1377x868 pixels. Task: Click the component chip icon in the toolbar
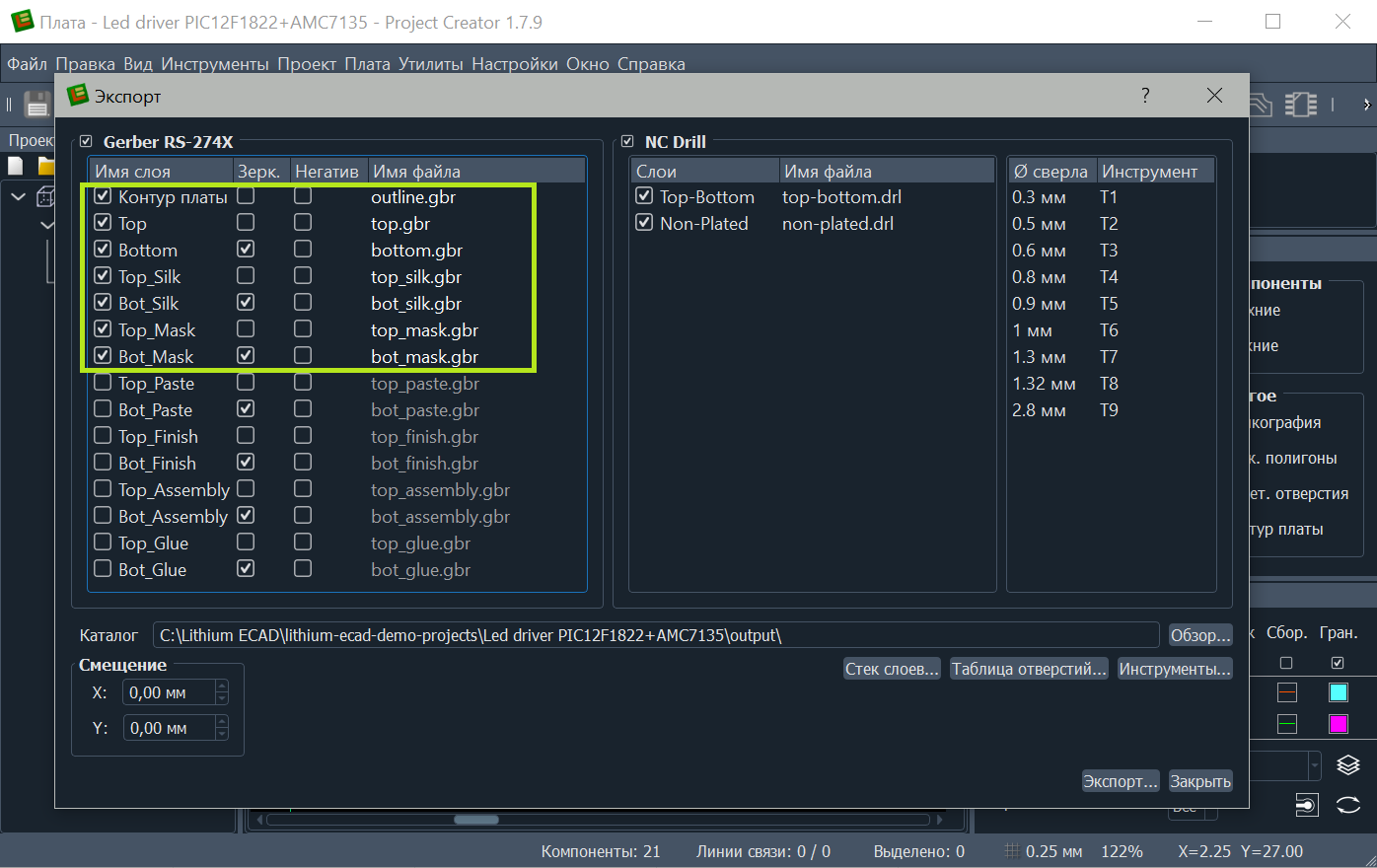(1301, 104)
